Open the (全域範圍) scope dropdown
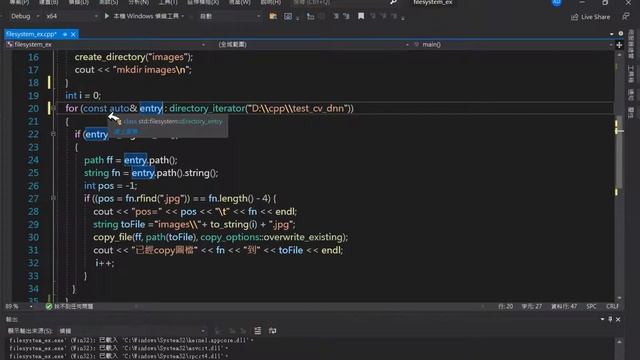Image resolution: width=640 pixels, height=360 pixels. [x=312, y=44]
